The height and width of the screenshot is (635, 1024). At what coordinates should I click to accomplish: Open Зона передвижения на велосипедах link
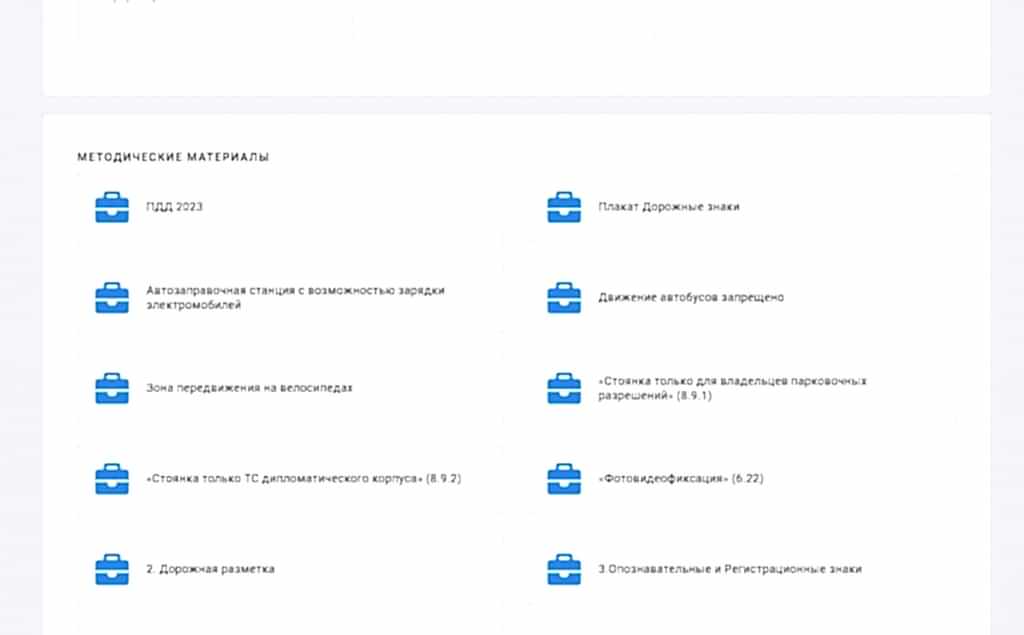(249, 388)
